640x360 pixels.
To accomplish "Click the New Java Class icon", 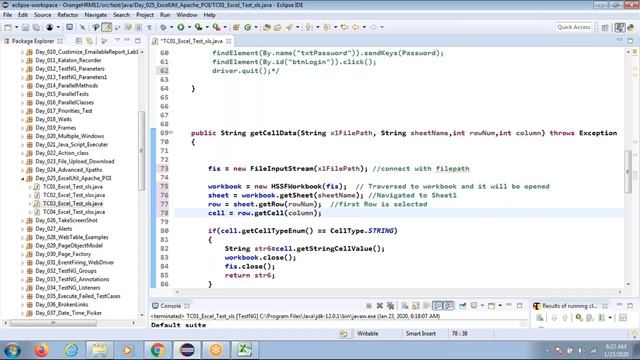I will (247, 27).
